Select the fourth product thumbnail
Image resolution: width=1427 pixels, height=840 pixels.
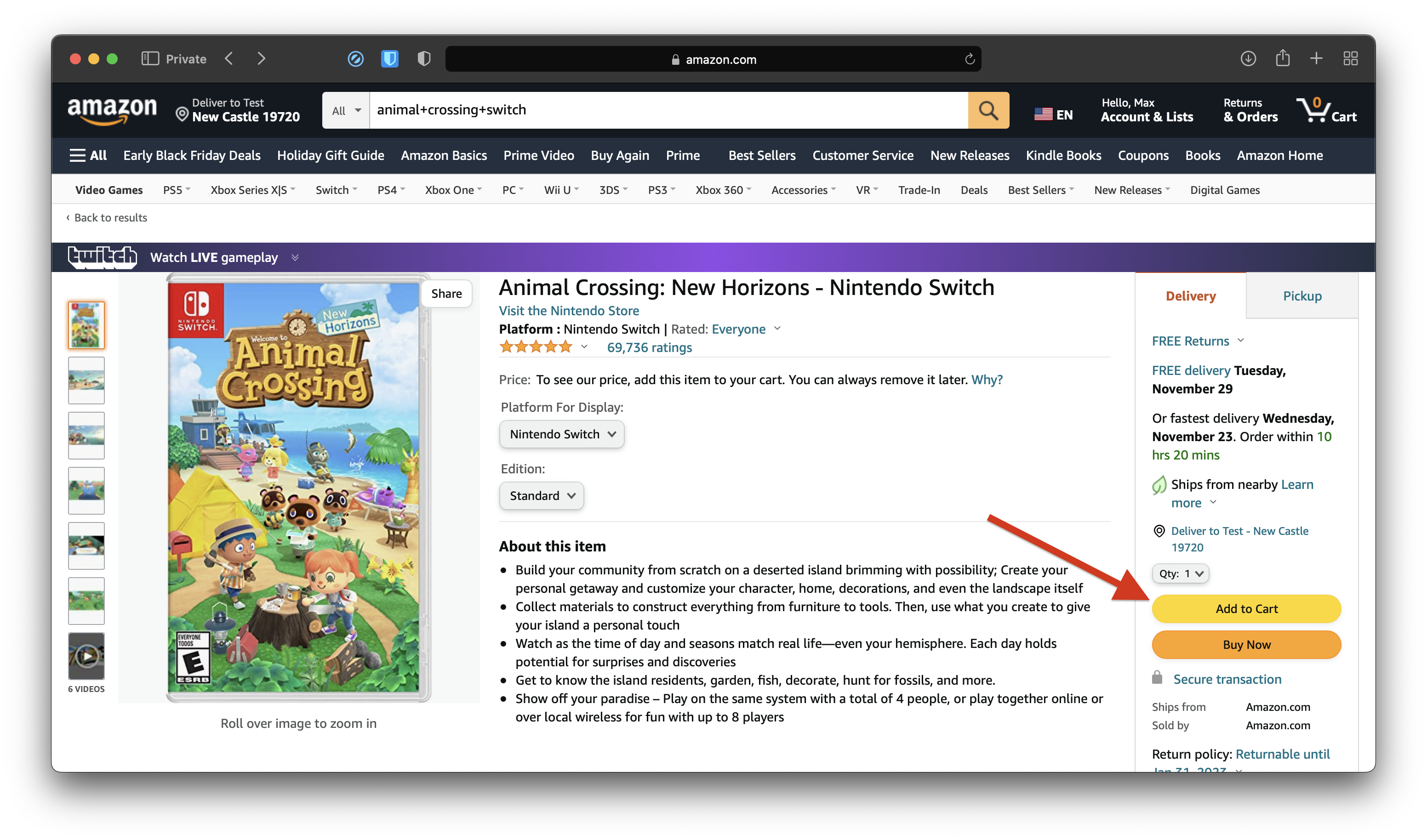coord(86,490)
